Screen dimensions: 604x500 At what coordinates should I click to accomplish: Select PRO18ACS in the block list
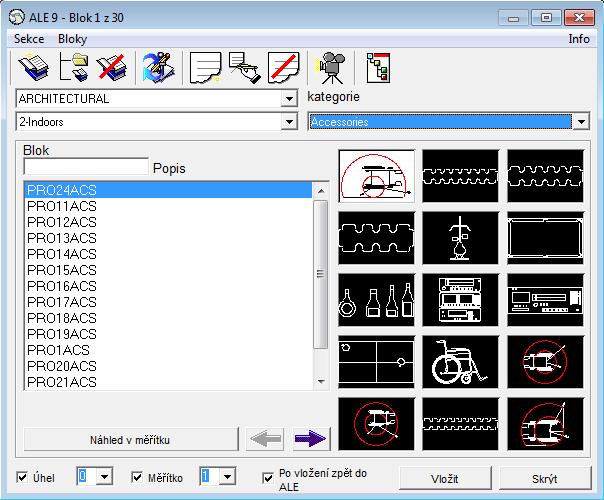pyautogui.click(x=168, y=318)
